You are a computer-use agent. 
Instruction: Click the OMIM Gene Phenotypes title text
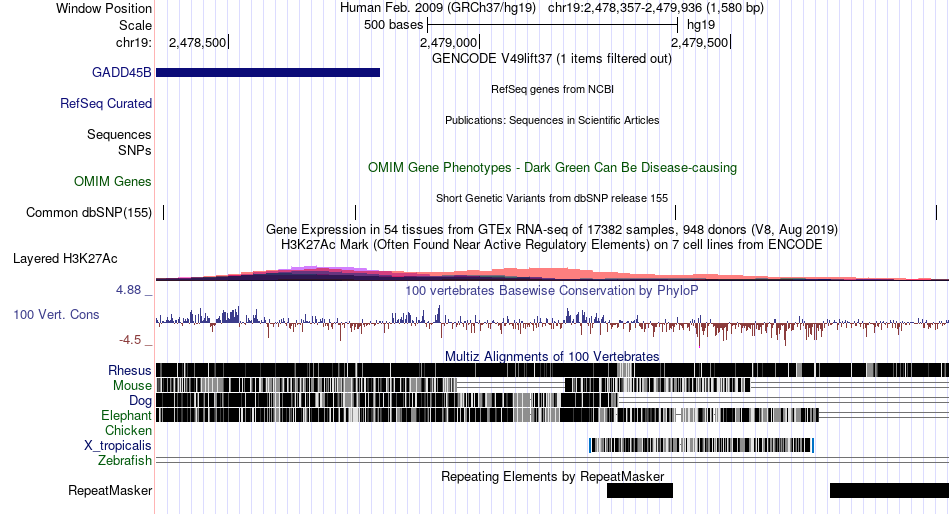tap(552, 168)
